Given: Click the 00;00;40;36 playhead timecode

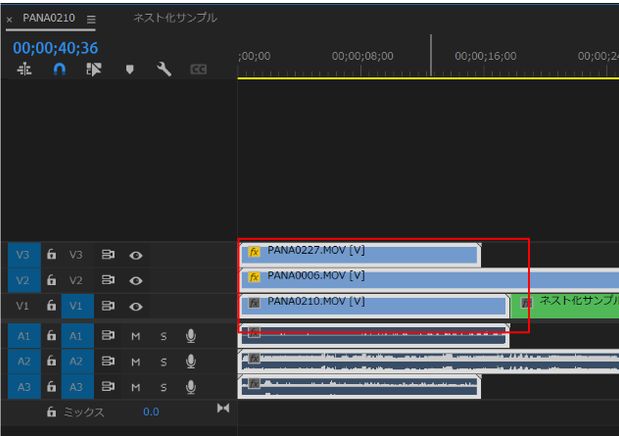Looking at the screenshot, I should pyautogui.click(x=55, y=48).
